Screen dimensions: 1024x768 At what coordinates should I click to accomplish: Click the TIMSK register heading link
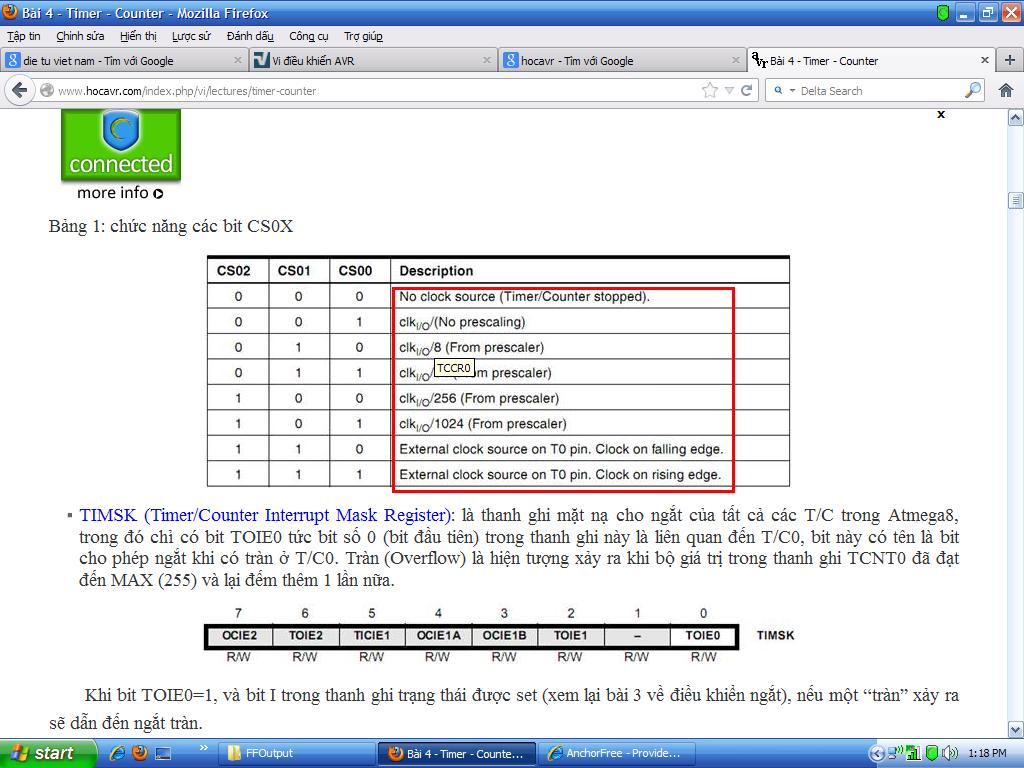pyautogui.click(x=265, y=515)
